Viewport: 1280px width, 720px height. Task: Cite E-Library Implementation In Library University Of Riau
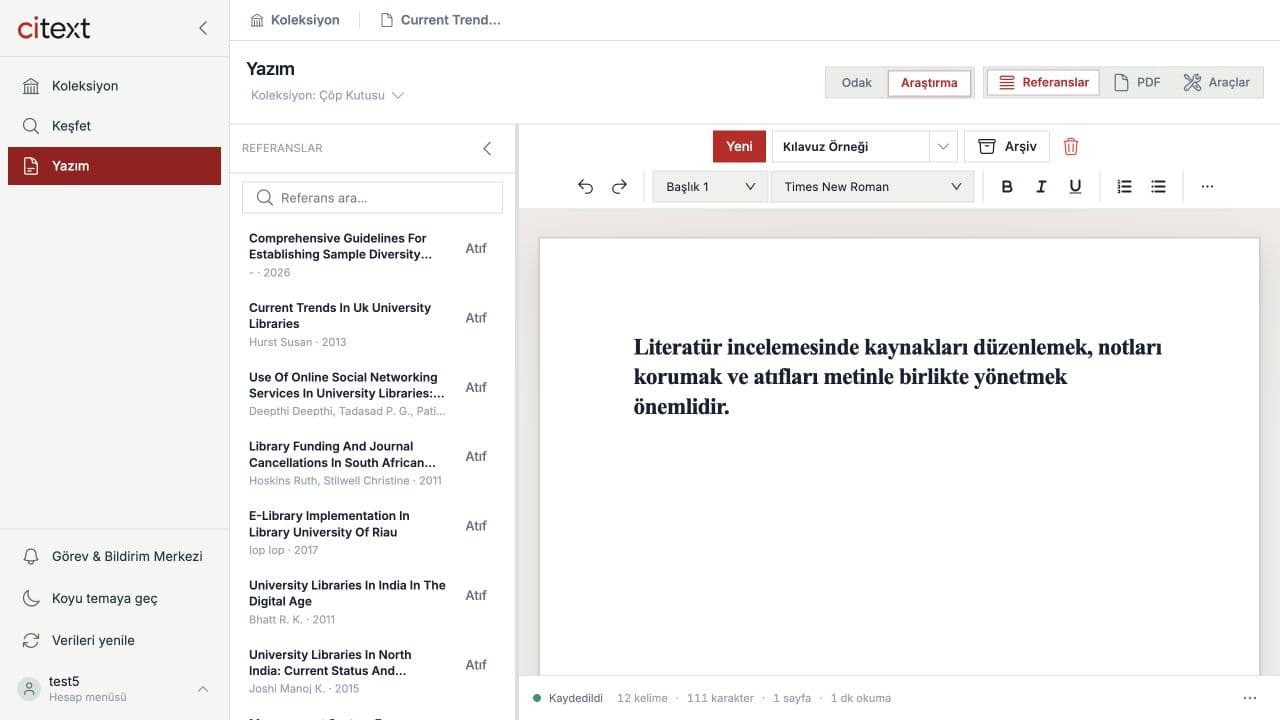(x=476, y=526)
